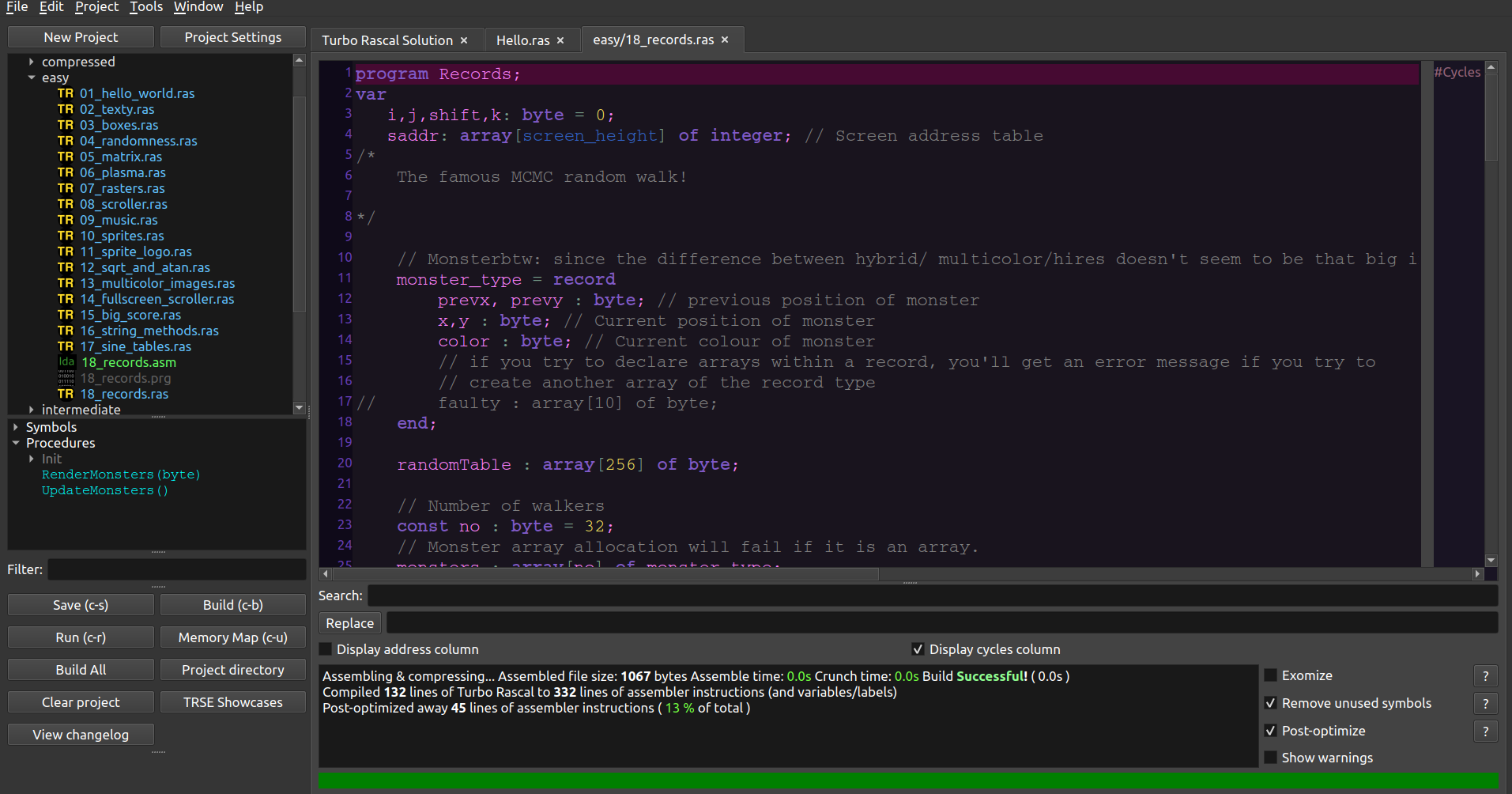
Task: Click the TR icon beside 09_music.ras
Action: click(65, 220)
